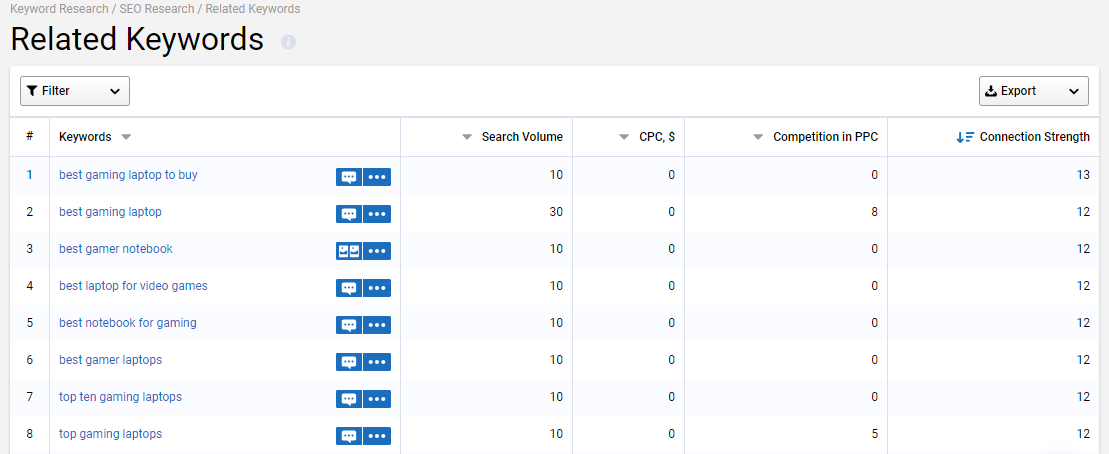1109x454 pixels.
Task: Expand the Competition in PPC column arrow
Action: point(758,137)
